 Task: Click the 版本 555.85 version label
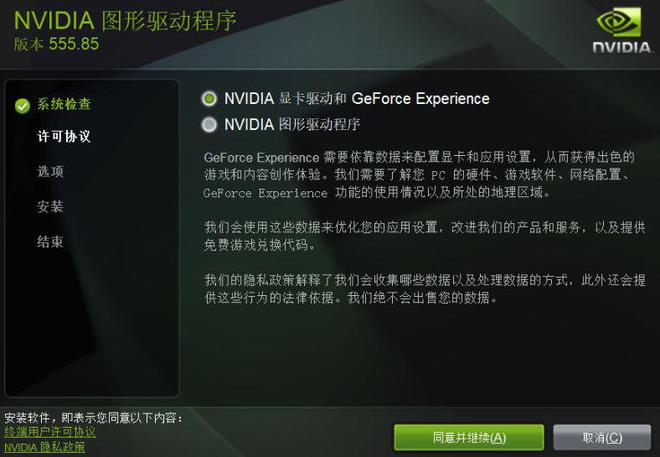pos(56,44)
